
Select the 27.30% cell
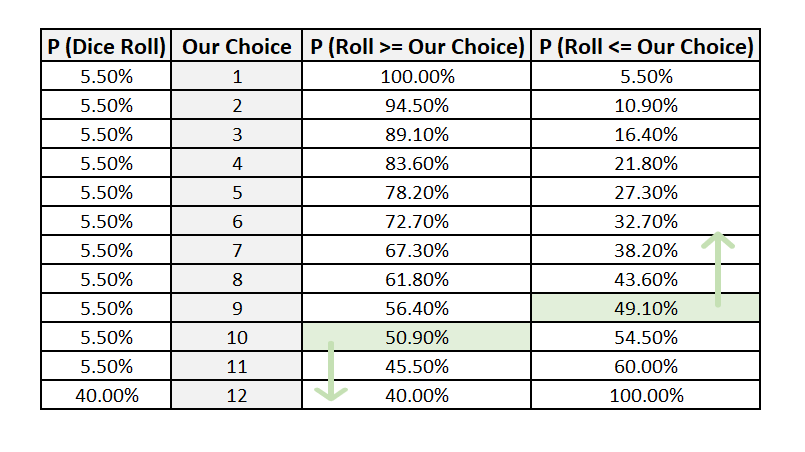pos(645,193)
